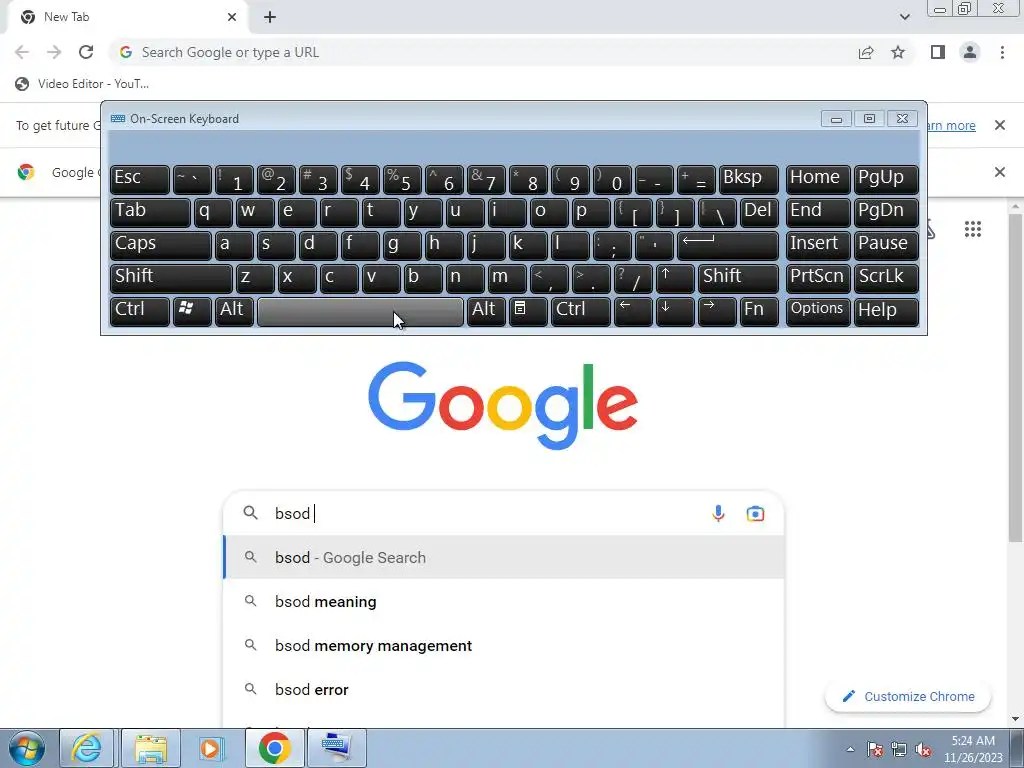This screenshot has height=768, width=1024.
Task: Click the PgDn key
Action: (886, 212)
